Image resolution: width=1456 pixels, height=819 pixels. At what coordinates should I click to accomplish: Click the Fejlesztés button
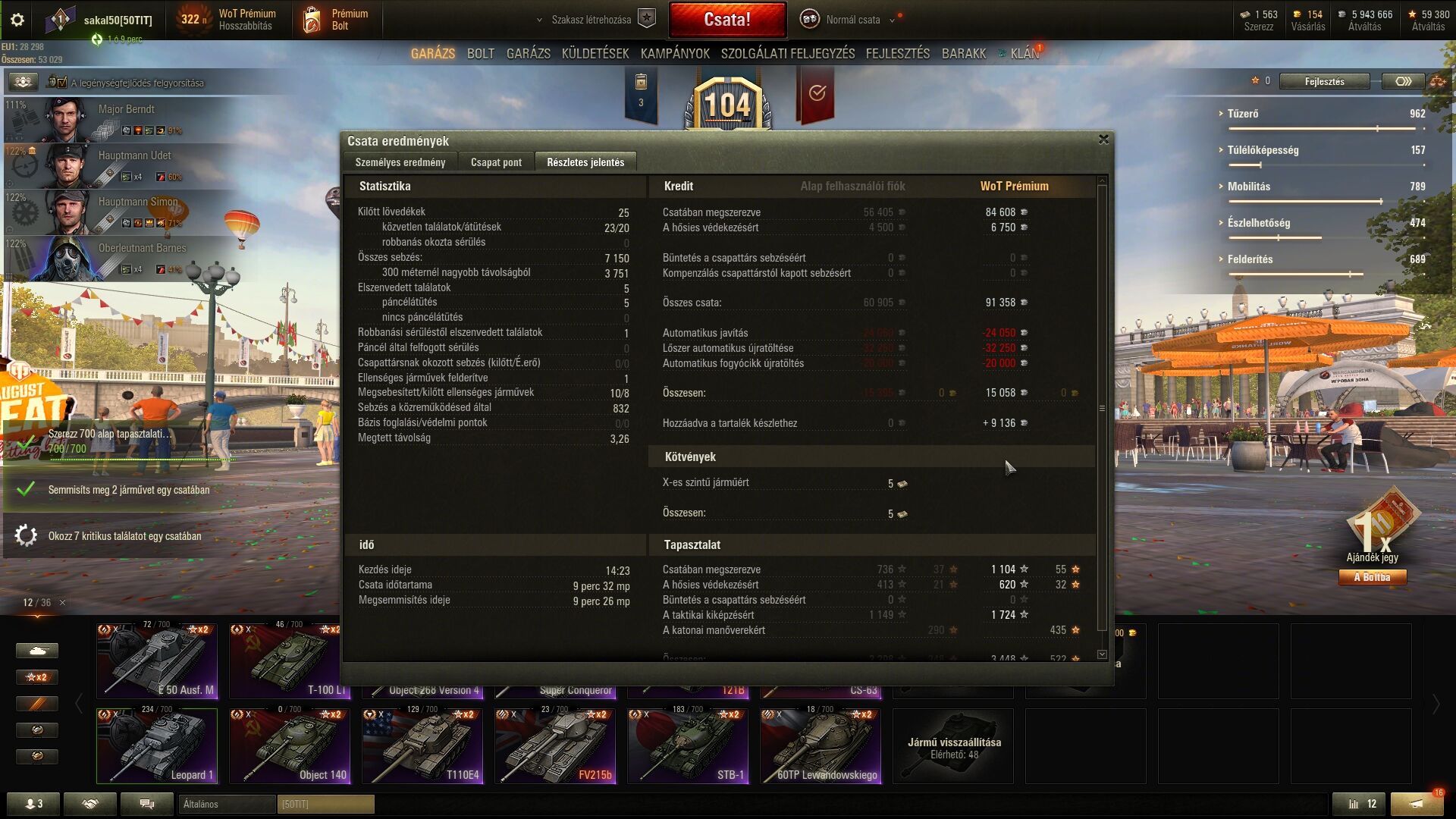click(1324, 81)
